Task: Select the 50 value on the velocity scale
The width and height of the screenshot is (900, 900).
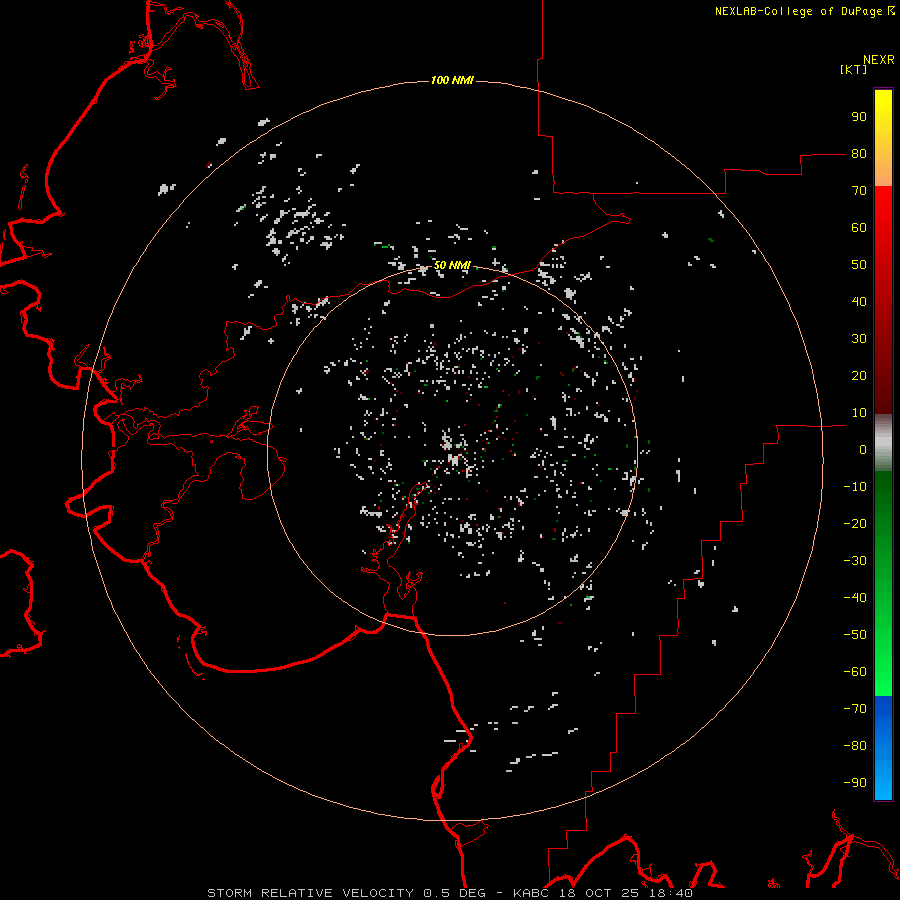Action: tap(859, 265)
